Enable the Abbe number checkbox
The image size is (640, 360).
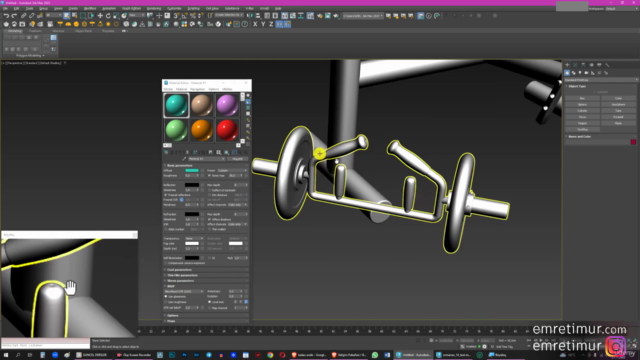[165, 229]
